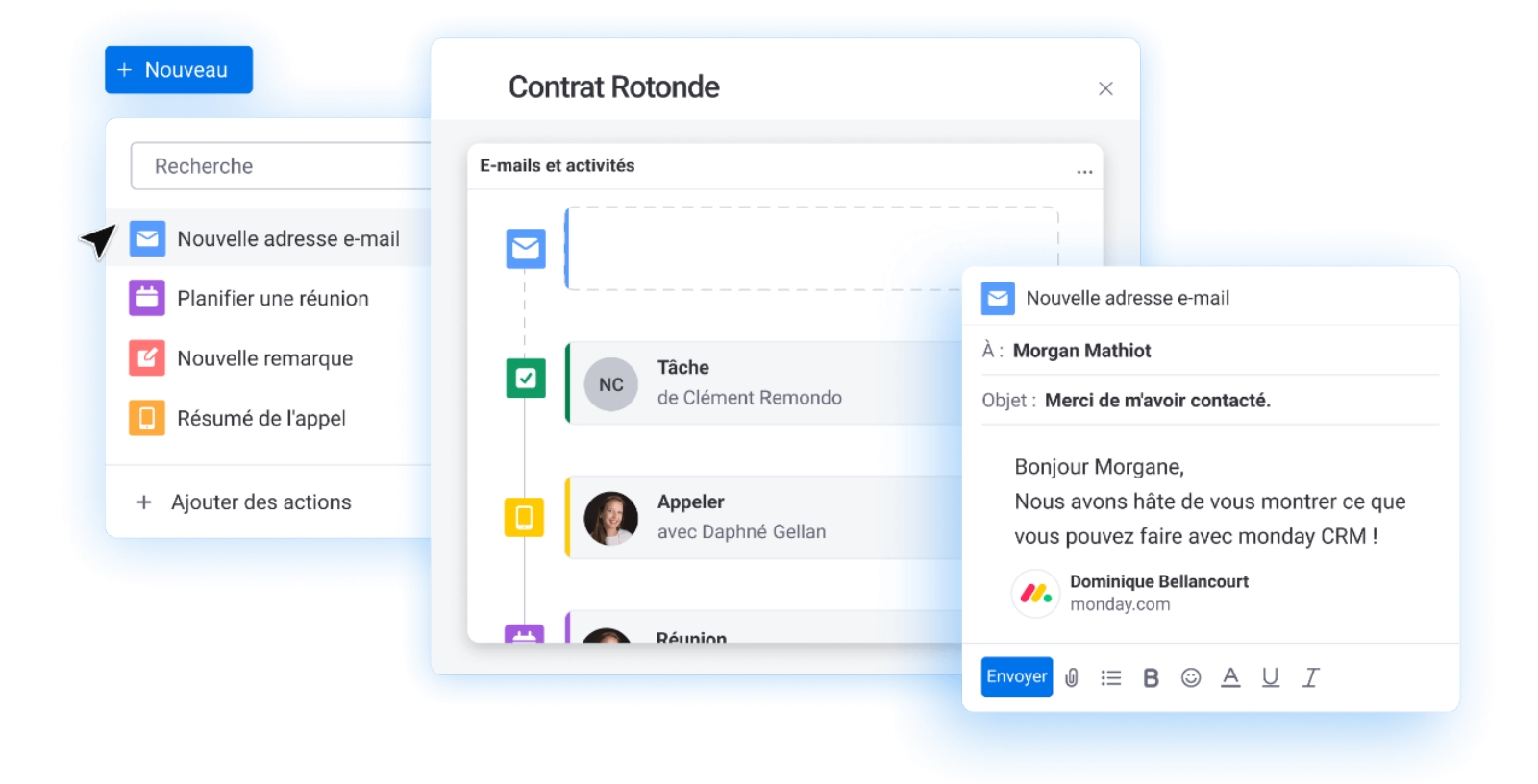Toggle underline formatting
The height and width of the screenshot is (784, 1538).
coord(1270,677)
